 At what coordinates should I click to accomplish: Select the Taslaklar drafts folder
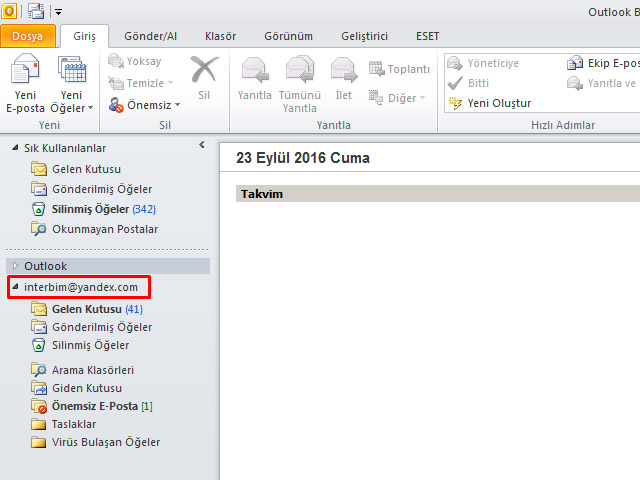tap(76, 424)
